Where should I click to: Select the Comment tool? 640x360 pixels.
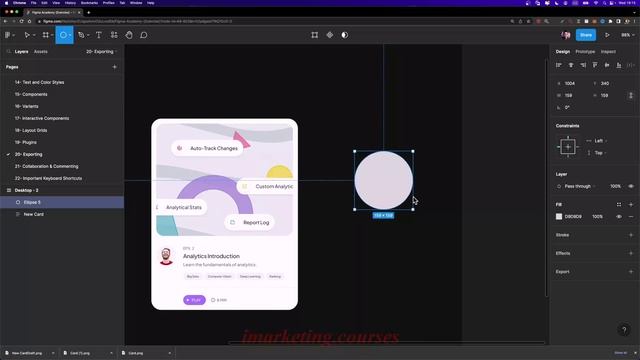pos(144,35)
